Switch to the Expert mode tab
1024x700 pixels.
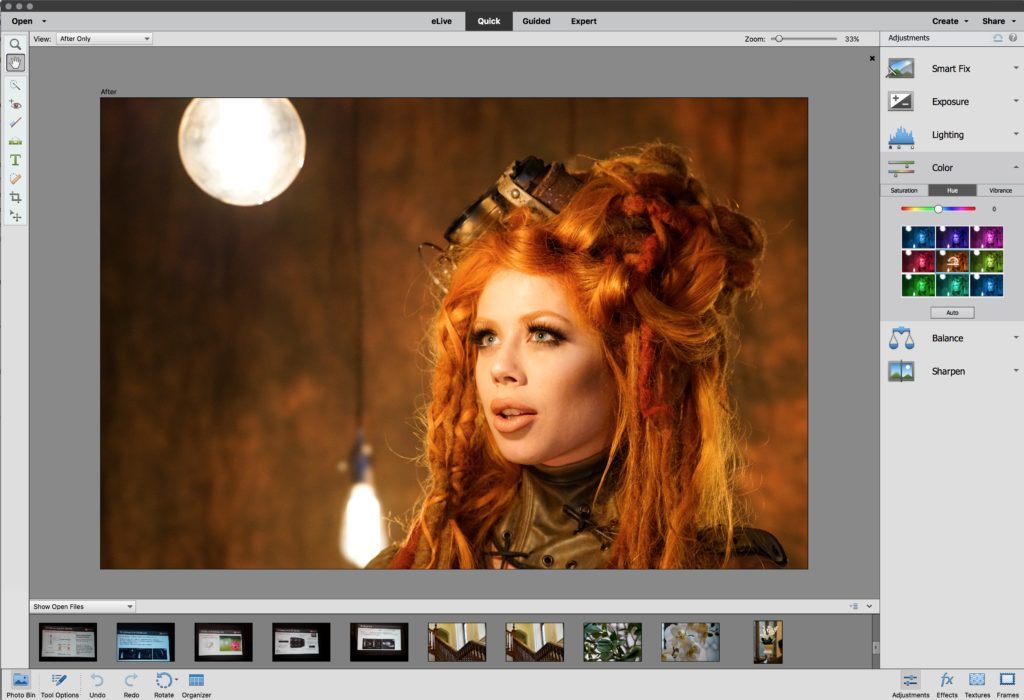(x=583, y=21)
